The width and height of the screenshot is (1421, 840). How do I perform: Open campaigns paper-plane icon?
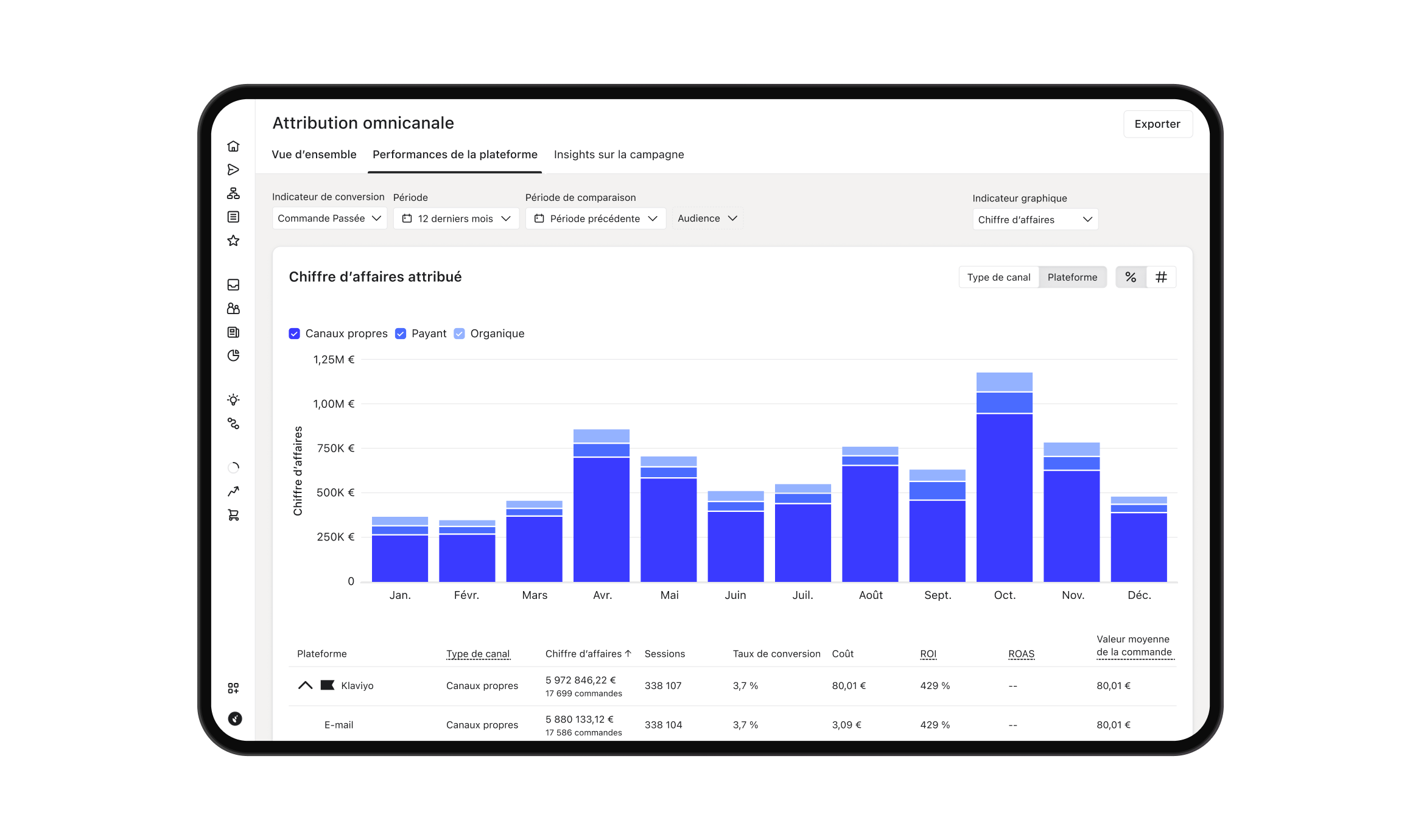[233, 170]
